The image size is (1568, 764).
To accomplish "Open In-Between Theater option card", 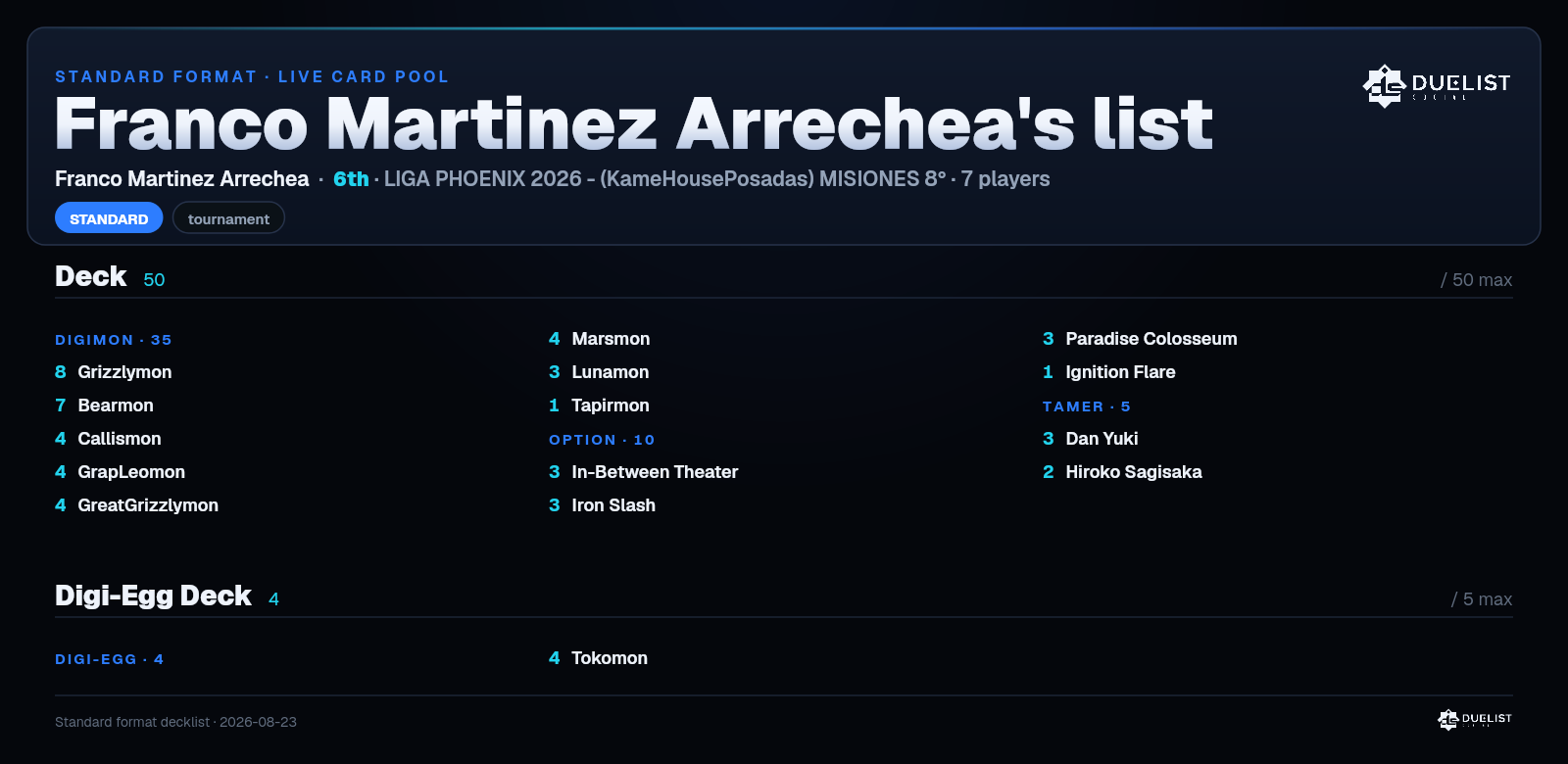I will tap(644, 472).
